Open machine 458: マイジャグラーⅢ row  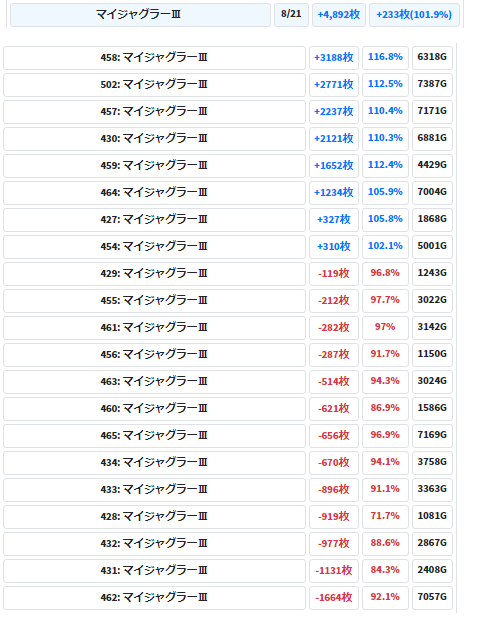[154, 58]
